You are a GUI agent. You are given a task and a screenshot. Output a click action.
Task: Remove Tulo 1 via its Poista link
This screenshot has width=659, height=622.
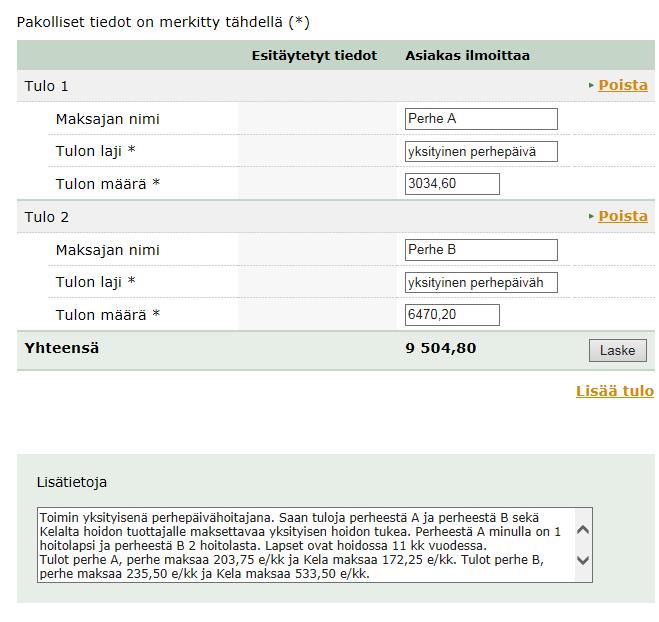pyautogui.click(x=622, y=85)
